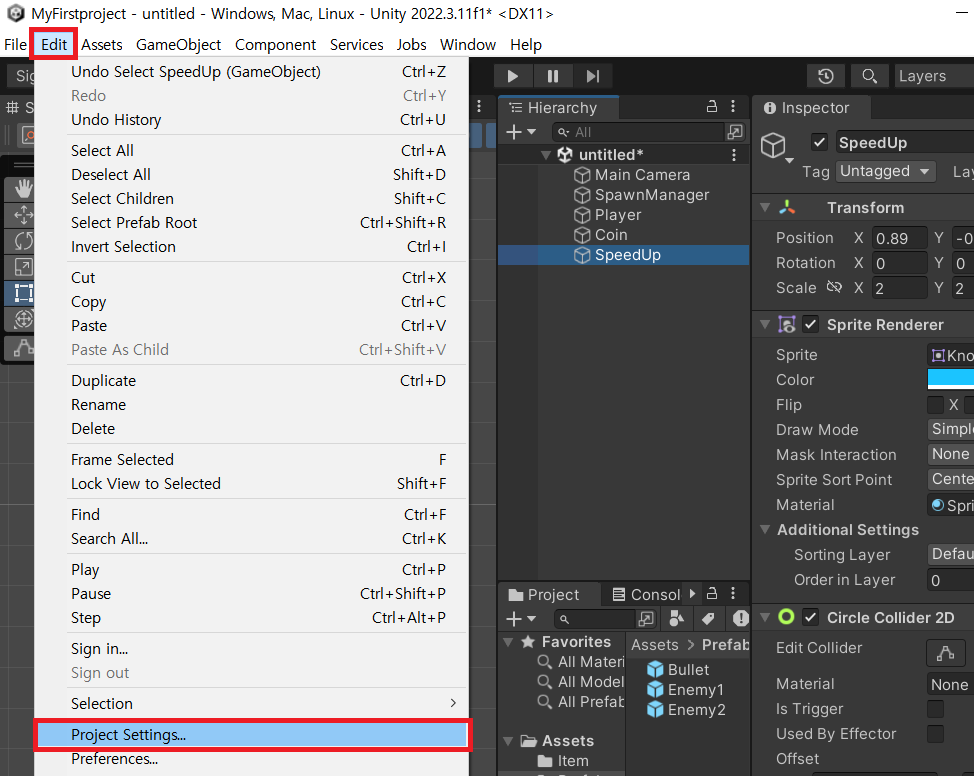974x776 pixels.
Task: Click the Pause button in toolbar
Action: [x=552, y=76]
